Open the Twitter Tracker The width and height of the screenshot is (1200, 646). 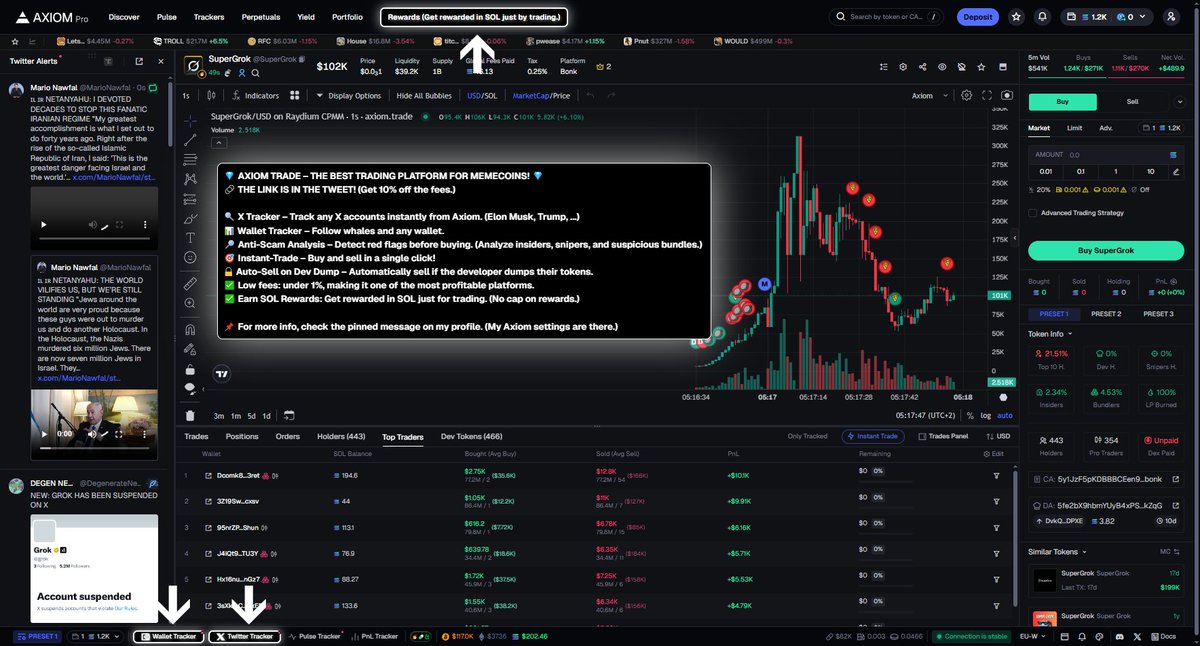[244, 636]
